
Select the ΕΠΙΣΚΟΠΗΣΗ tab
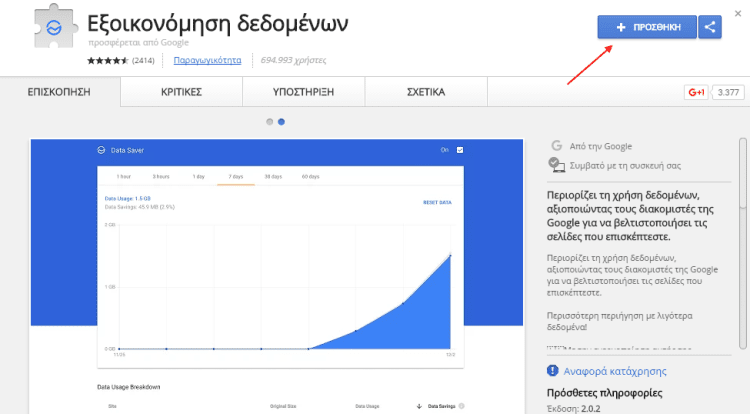(59, 92)
